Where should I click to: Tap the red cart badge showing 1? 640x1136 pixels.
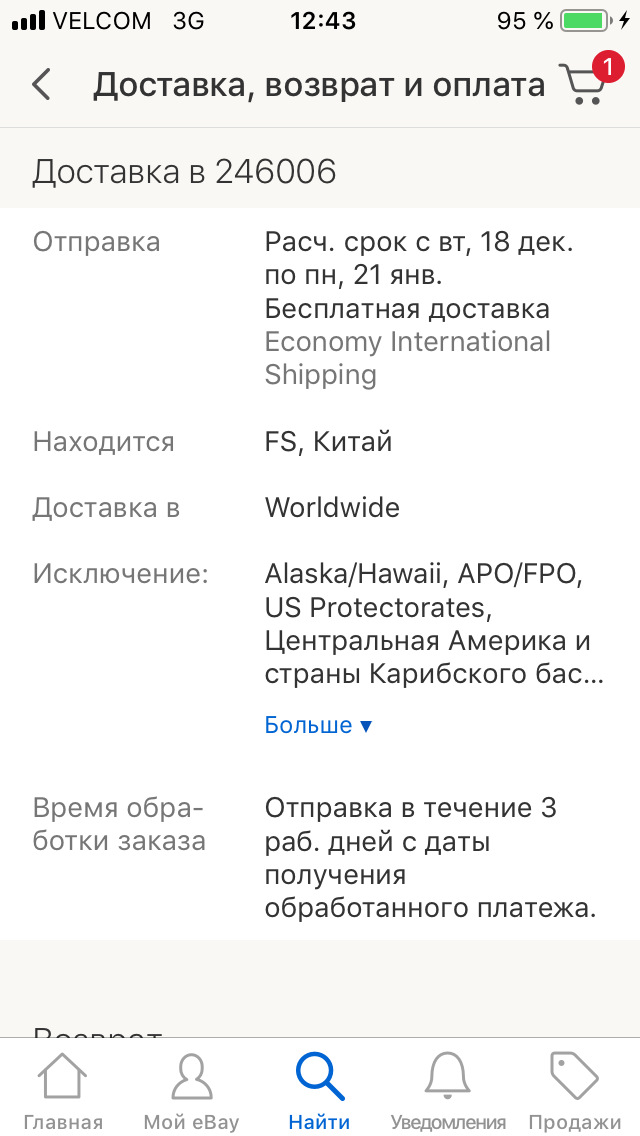606,67
